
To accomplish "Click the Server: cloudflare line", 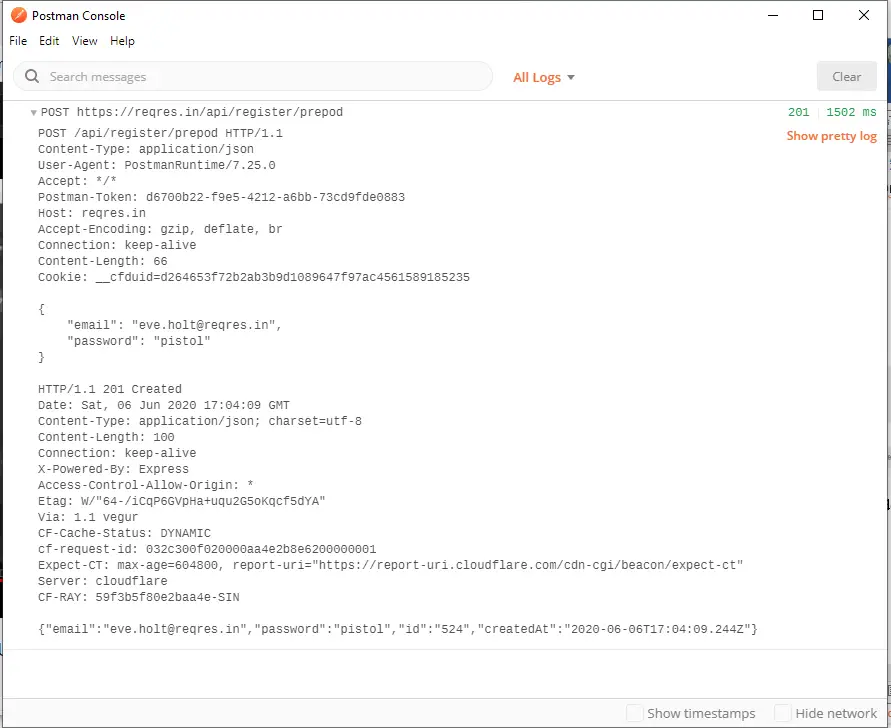I will click(x=103, y=581).
